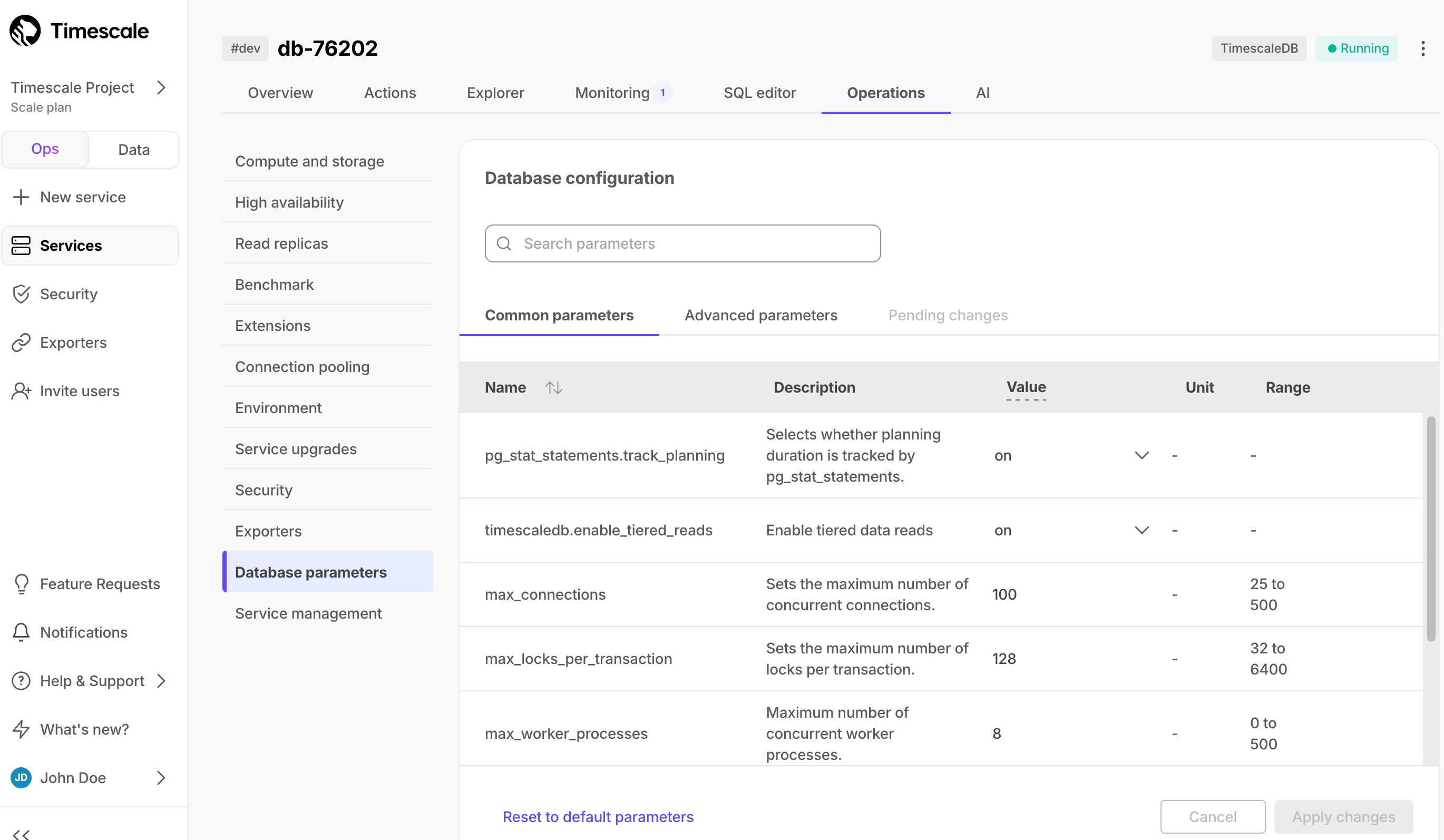This screenshot has width=1444, height=840.
Task: Focus the Search parameters field
Action: coord(682,243)
